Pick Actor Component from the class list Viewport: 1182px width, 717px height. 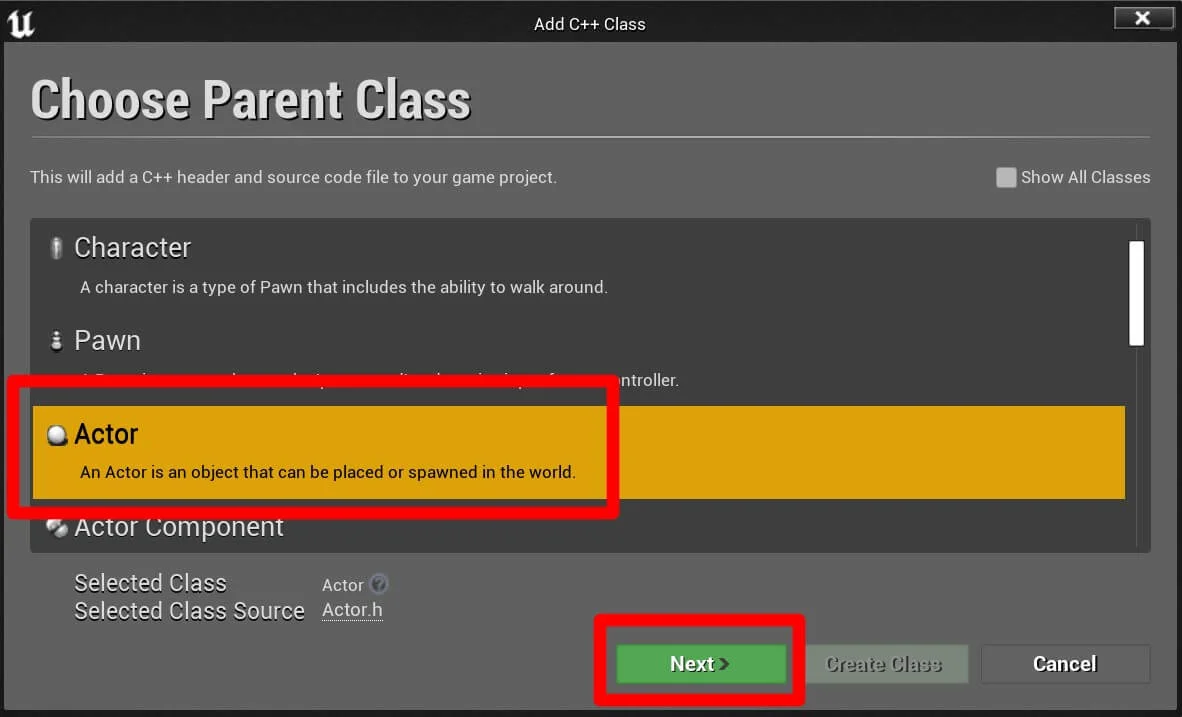[x=179, y=528]
